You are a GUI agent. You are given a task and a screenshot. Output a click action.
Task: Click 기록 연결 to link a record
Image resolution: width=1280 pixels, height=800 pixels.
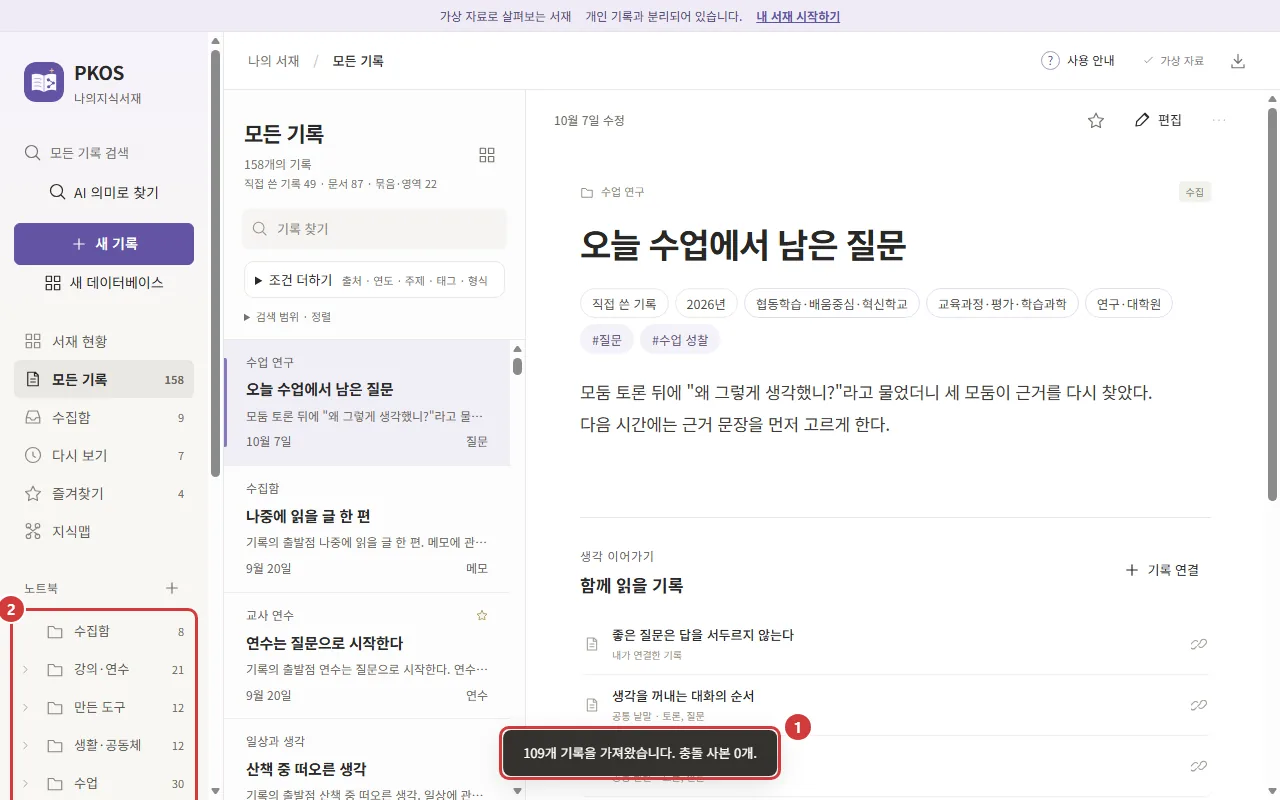point(1162,570)
